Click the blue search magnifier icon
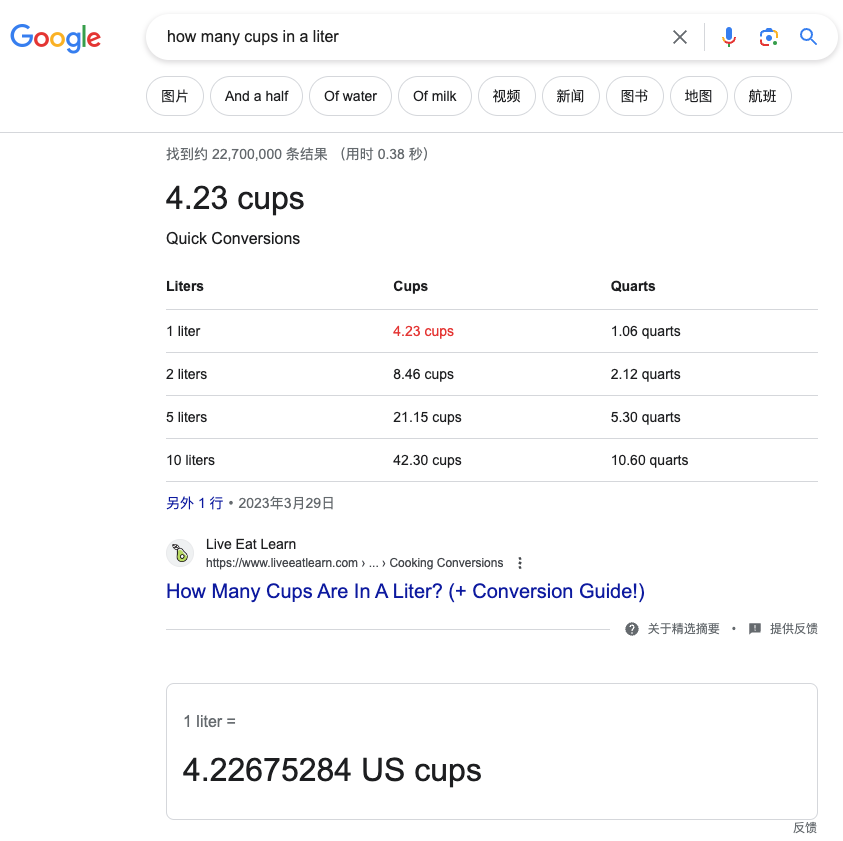Image resolution: width=843 pixels, height=841 pixels. pos(808,36)
